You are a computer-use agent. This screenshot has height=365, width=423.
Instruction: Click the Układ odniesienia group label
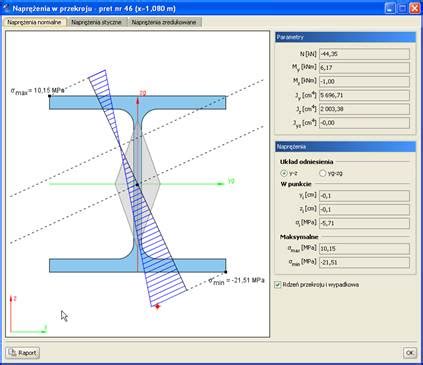tap(306, 162)
